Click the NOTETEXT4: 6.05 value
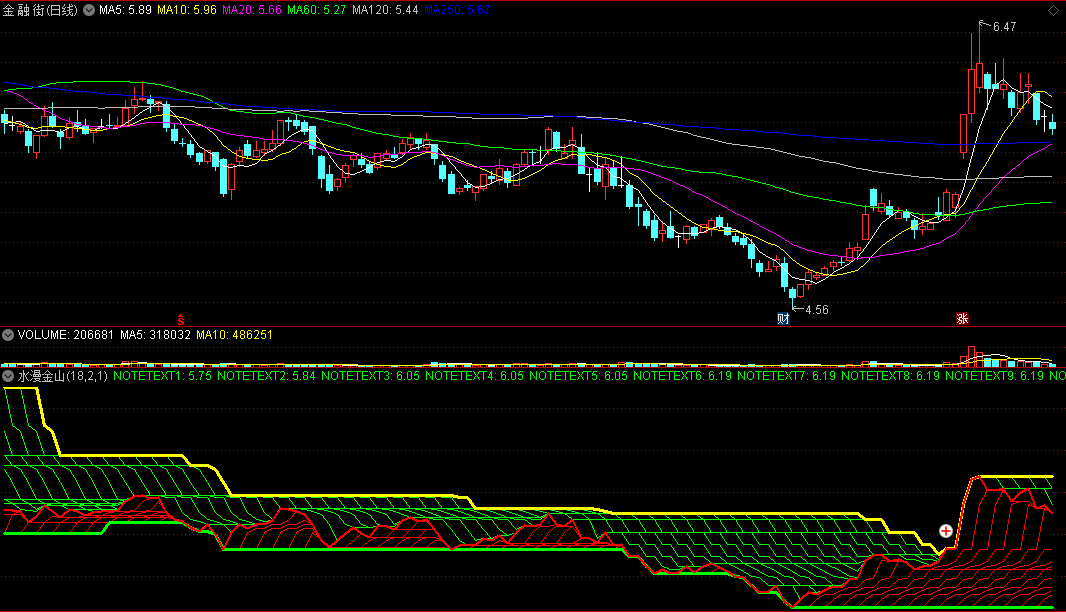 [x=475, y=376]
